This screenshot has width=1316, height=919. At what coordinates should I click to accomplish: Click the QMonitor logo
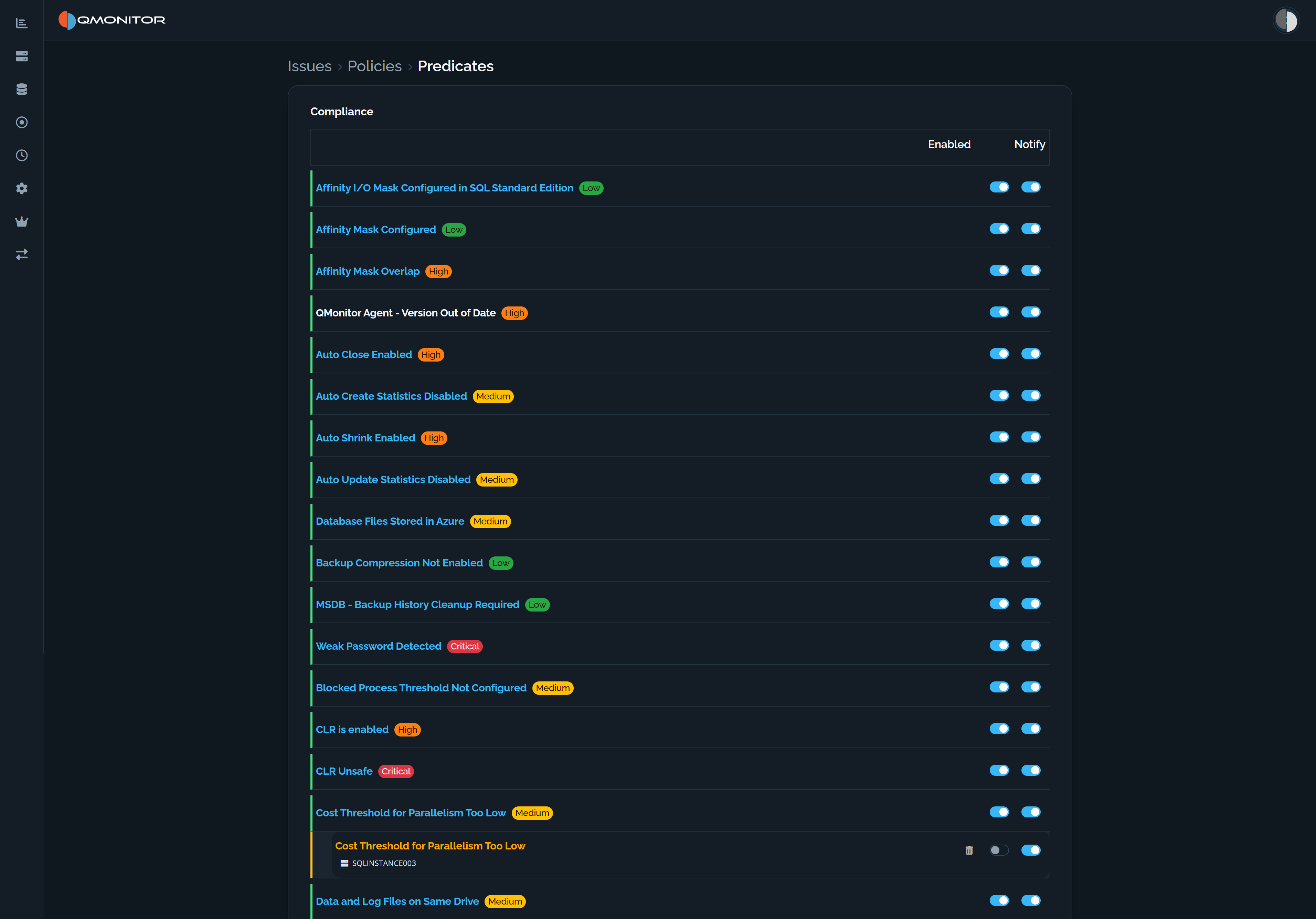pyautogui.click(x=112, y=20)
